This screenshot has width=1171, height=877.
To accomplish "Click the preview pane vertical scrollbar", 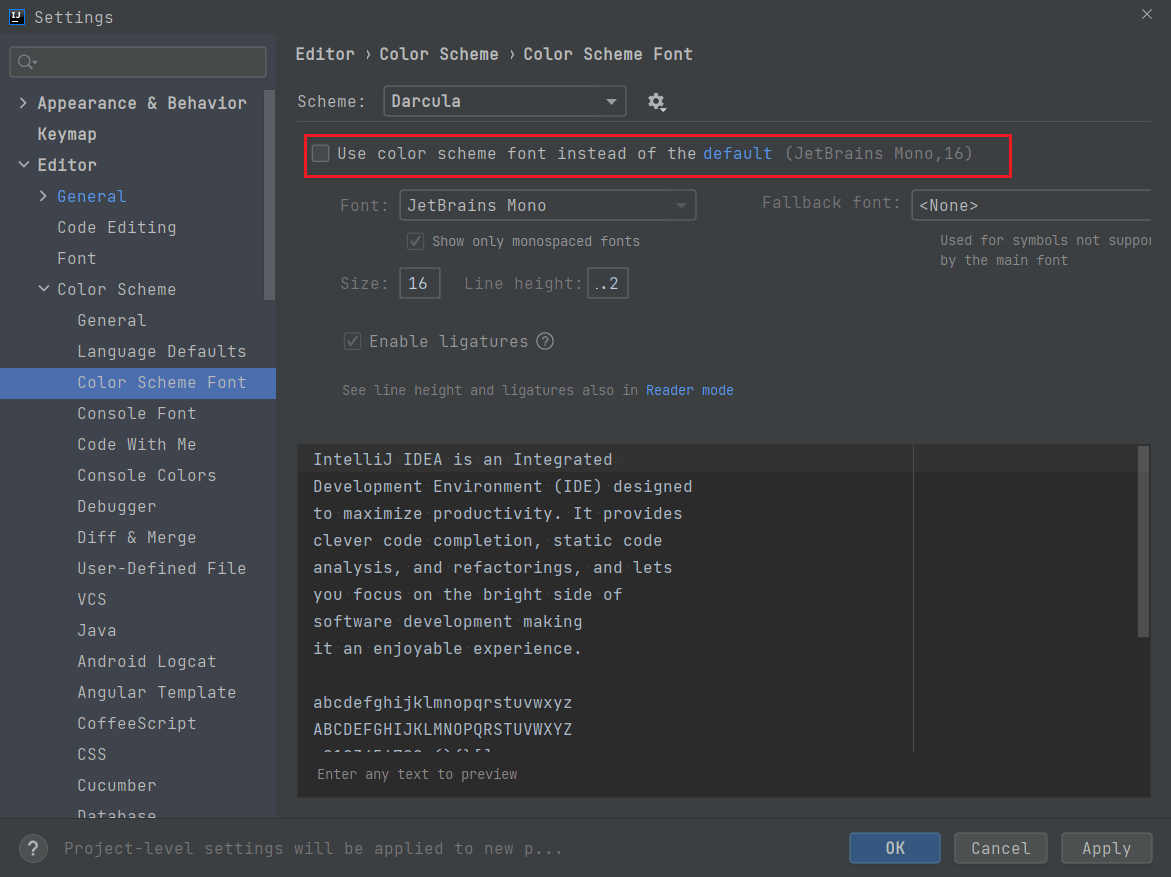I will tap(1143, 542).
